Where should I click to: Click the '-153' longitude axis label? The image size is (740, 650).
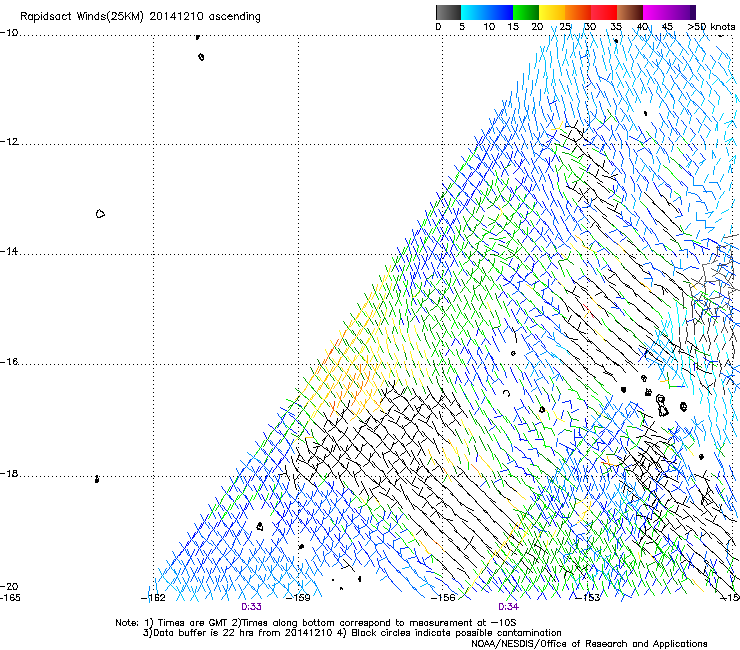pos(587,598)
